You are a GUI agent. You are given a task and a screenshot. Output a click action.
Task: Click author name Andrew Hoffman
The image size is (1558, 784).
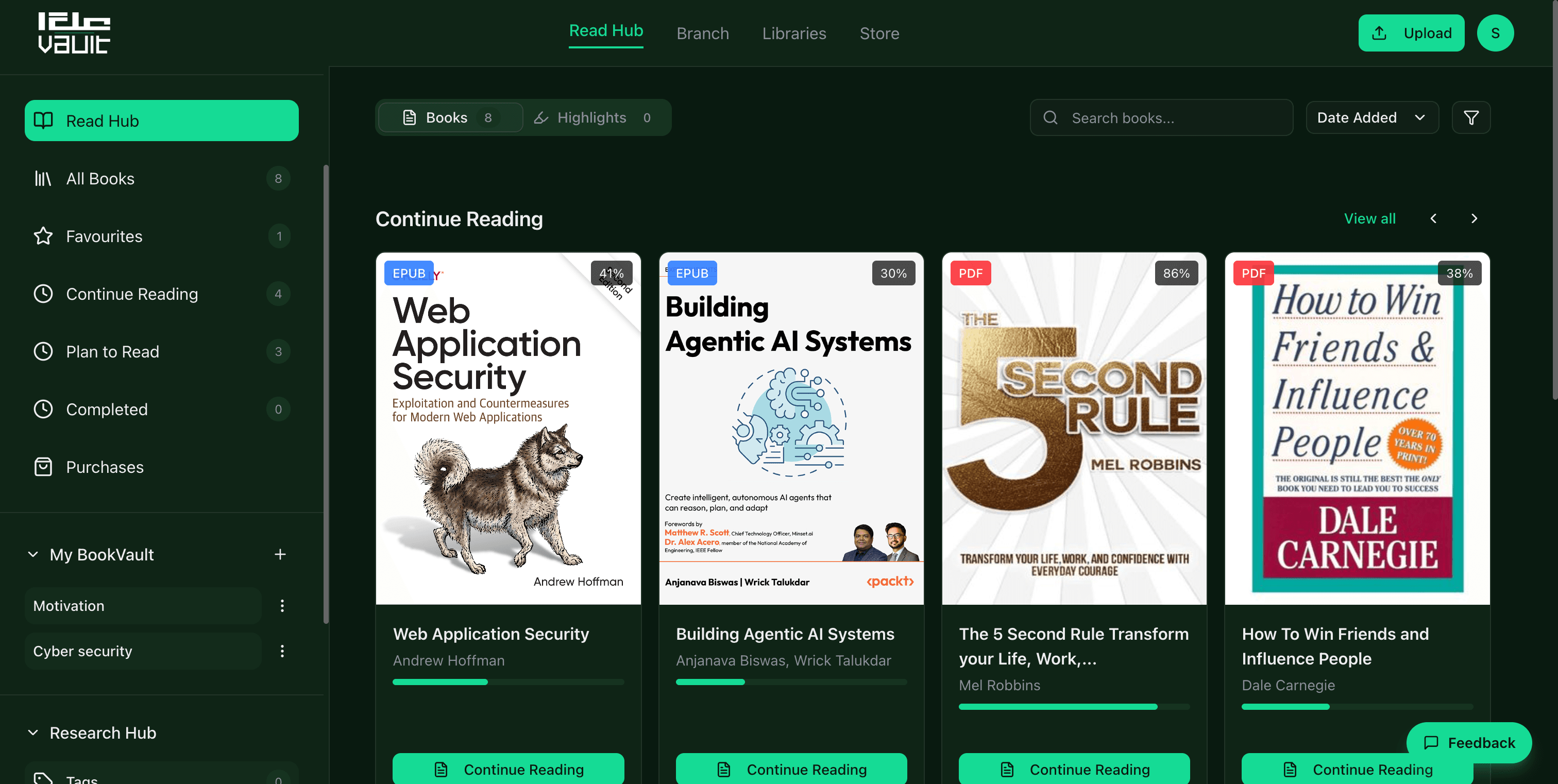coord(448,660)
